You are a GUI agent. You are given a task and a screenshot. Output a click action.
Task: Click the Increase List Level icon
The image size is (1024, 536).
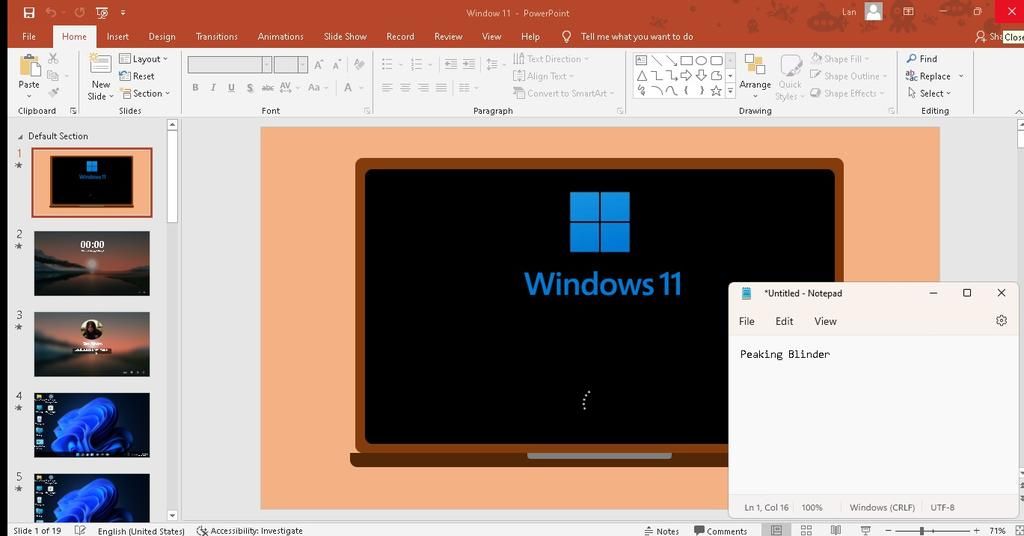pos(469,64)
